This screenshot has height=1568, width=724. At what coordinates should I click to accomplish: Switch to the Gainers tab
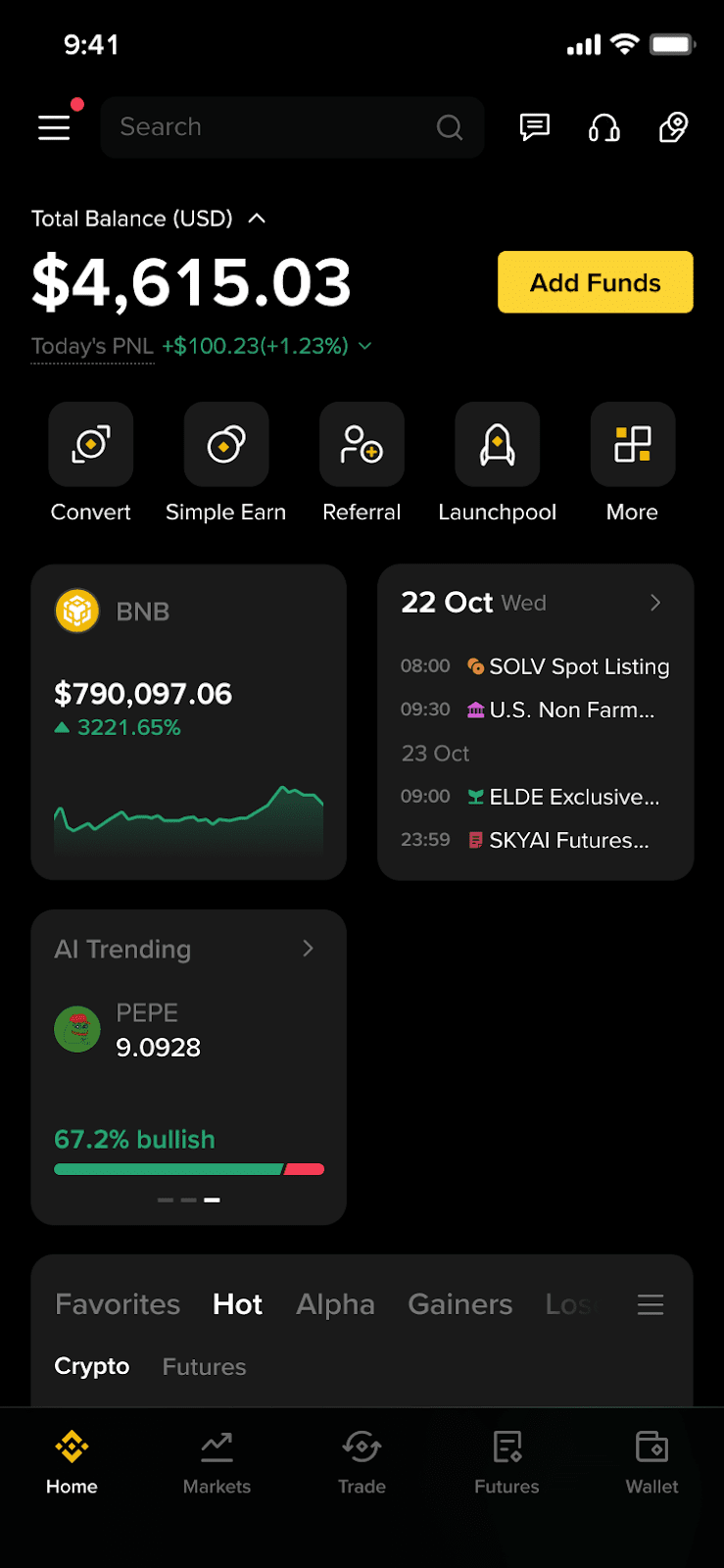[x=459, y=1304]
